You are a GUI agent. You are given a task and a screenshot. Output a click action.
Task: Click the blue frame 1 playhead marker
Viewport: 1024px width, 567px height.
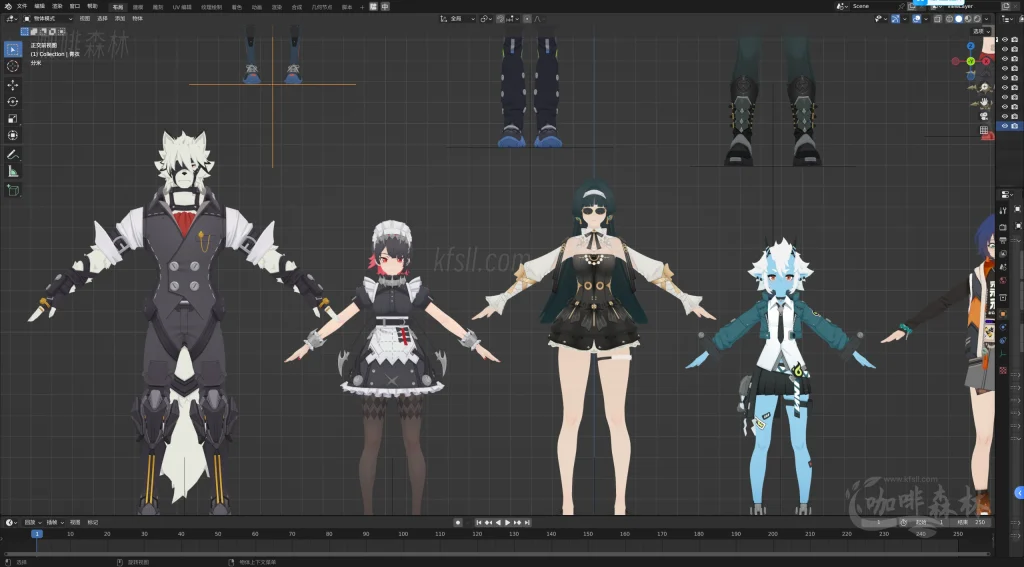[x=37, y=534]
